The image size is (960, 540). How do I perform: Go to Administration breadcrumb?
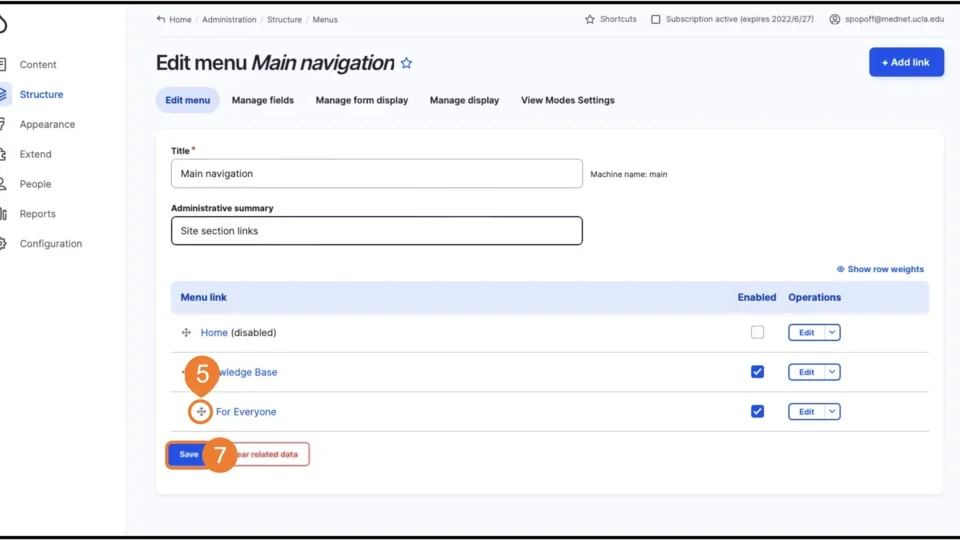pos(229,20)
